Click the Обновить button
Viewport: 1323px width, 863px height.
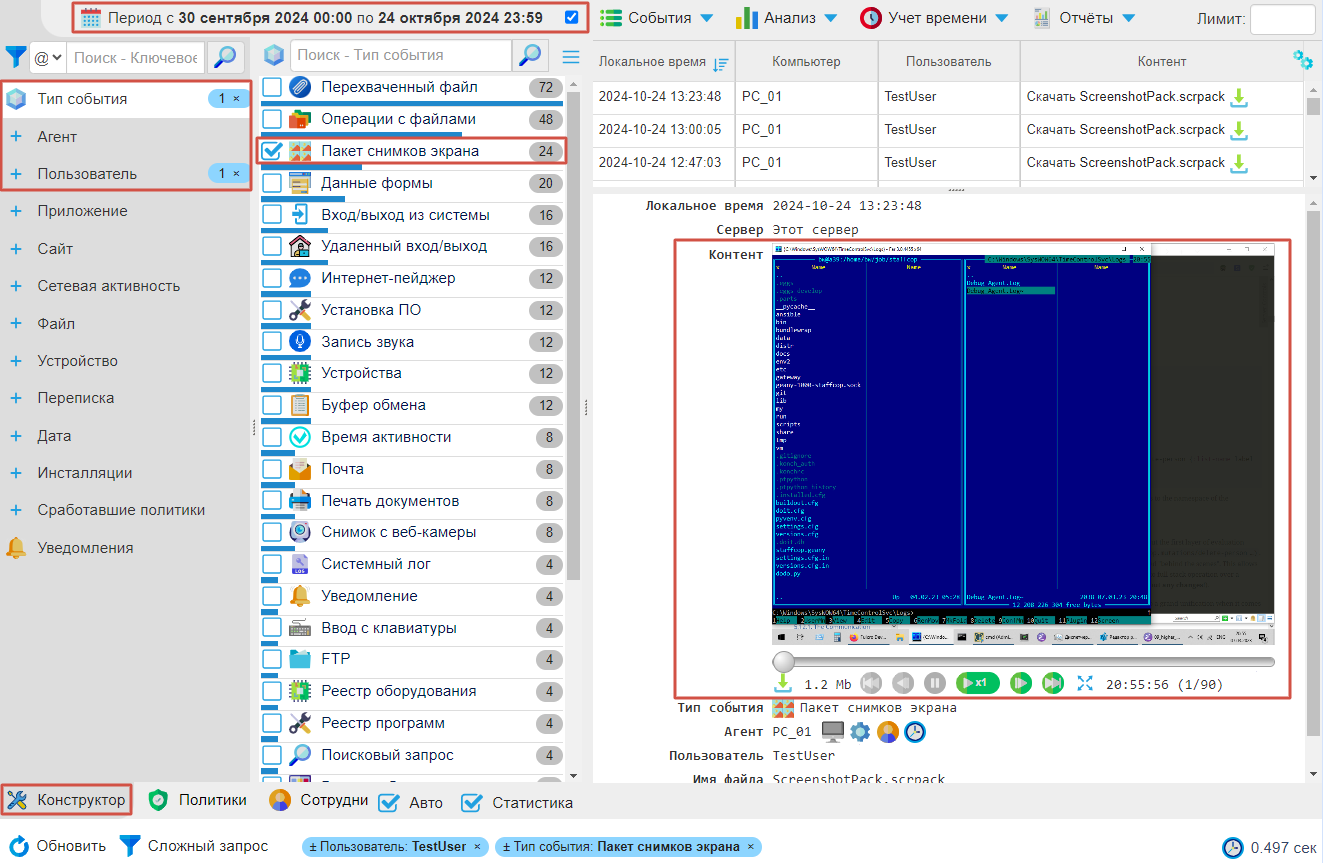coord(58,846)
